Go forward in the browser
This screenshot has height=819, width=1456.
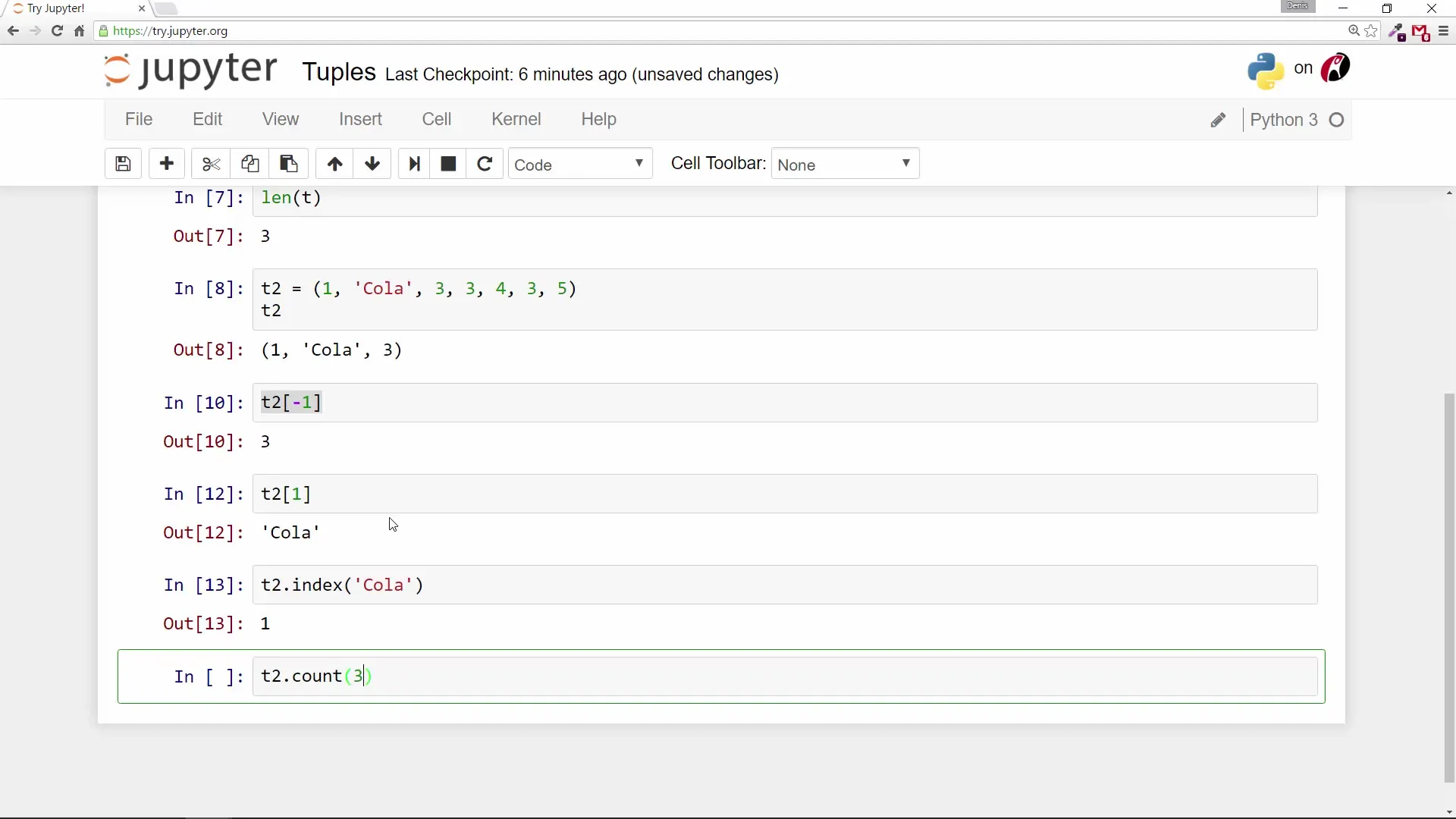[x=35, y=31]
